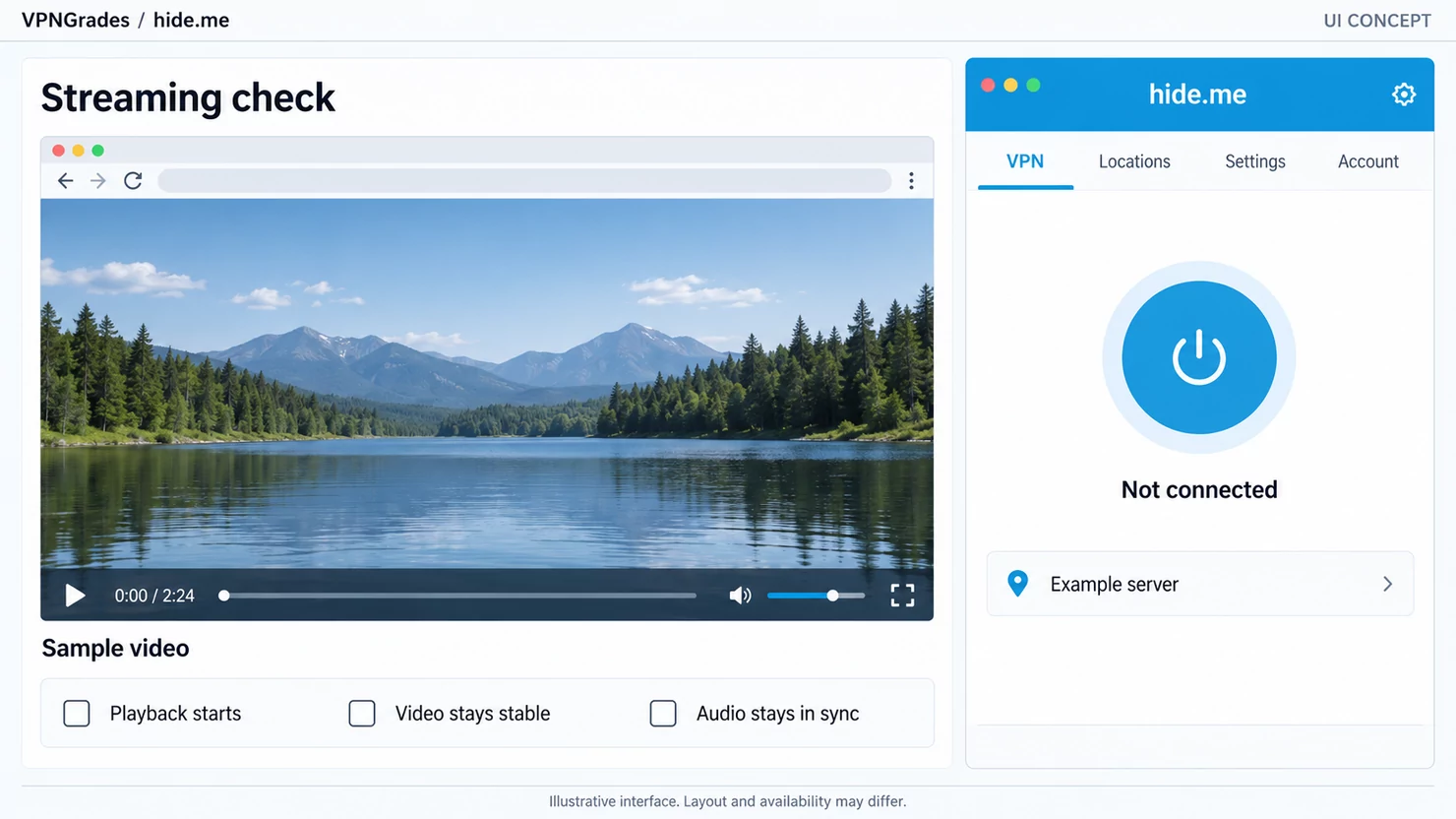Click the green dot in browser window
The height and width of the screenshot is (819, 1456).
coord(97,151)
